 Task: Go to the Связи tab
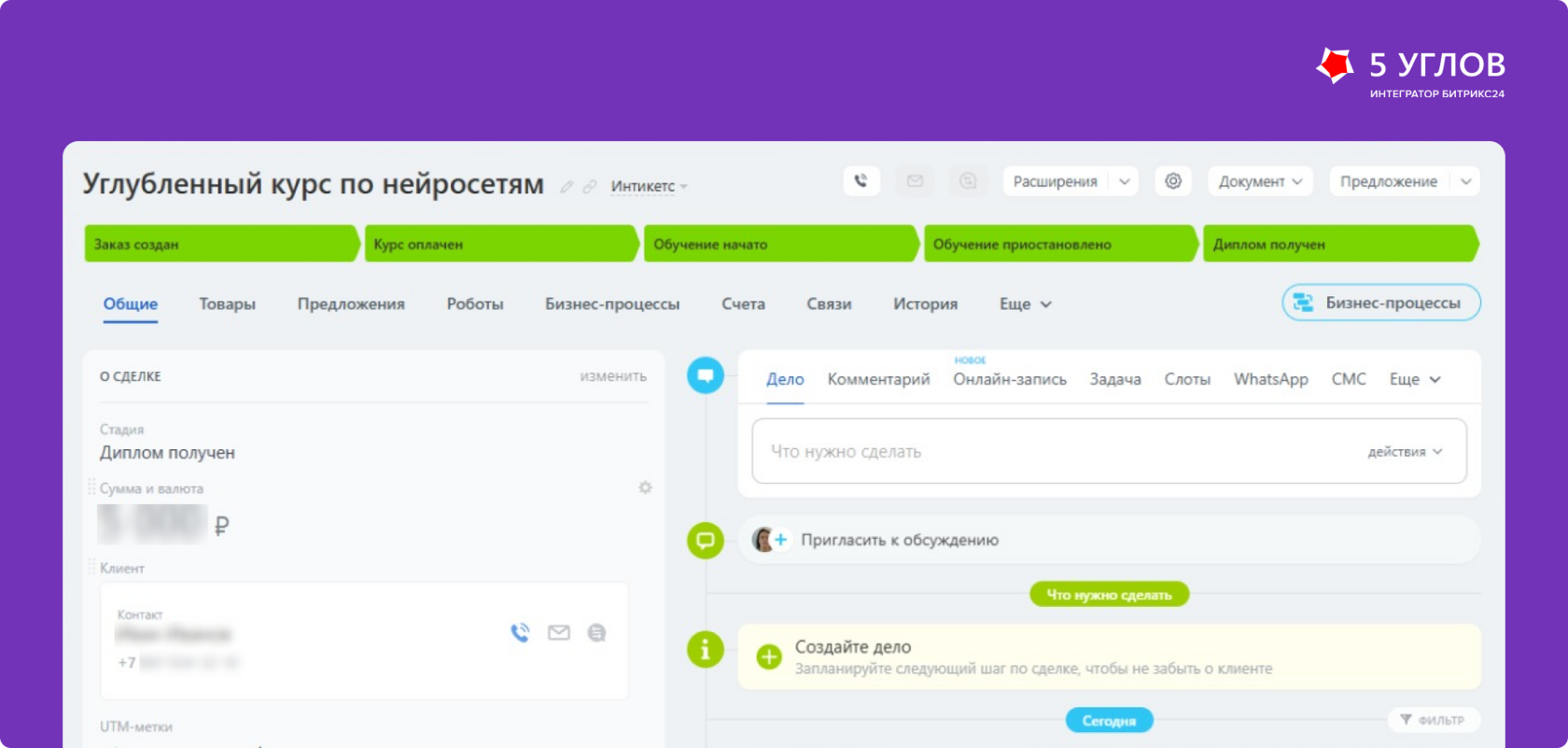(x=829, y=304)
